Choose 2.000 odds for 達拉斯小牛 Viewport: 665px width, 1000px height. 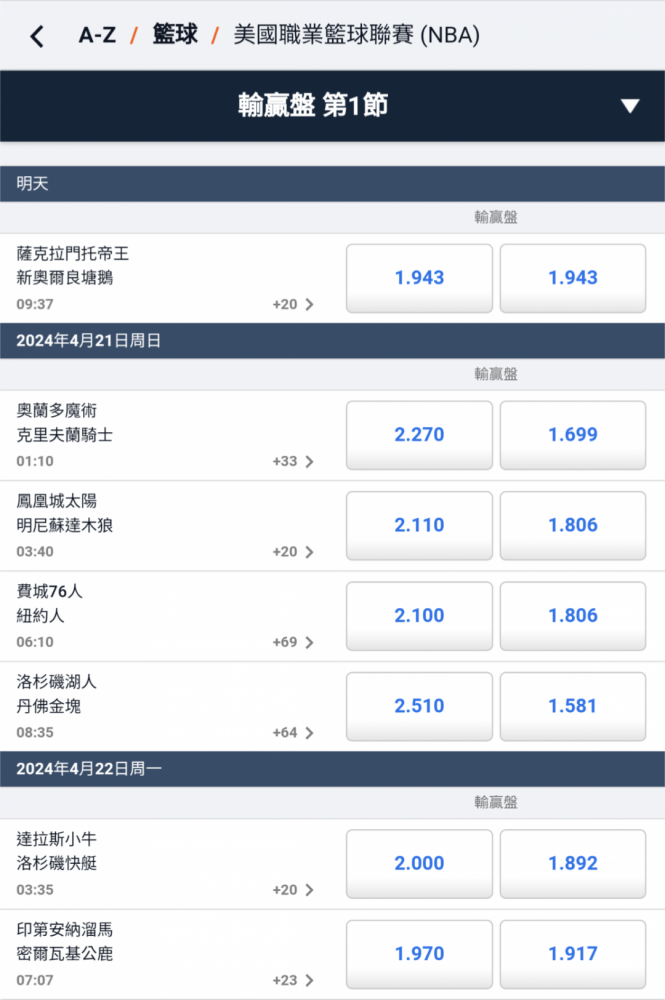(419, 863)
